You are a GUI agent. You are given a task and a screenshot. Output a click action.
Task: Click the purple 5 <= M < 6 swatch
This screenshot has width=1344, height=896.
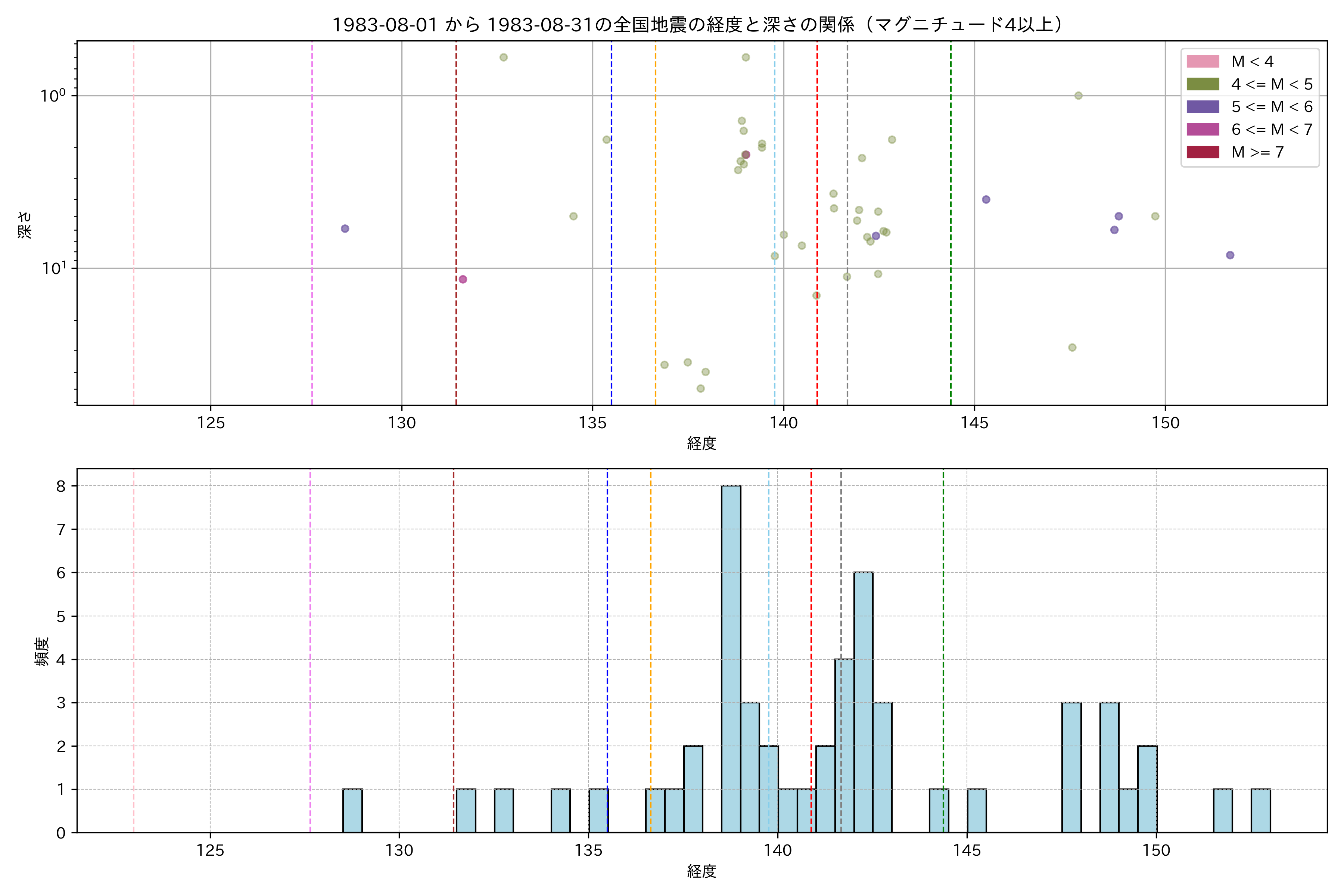pos(1202,107)
